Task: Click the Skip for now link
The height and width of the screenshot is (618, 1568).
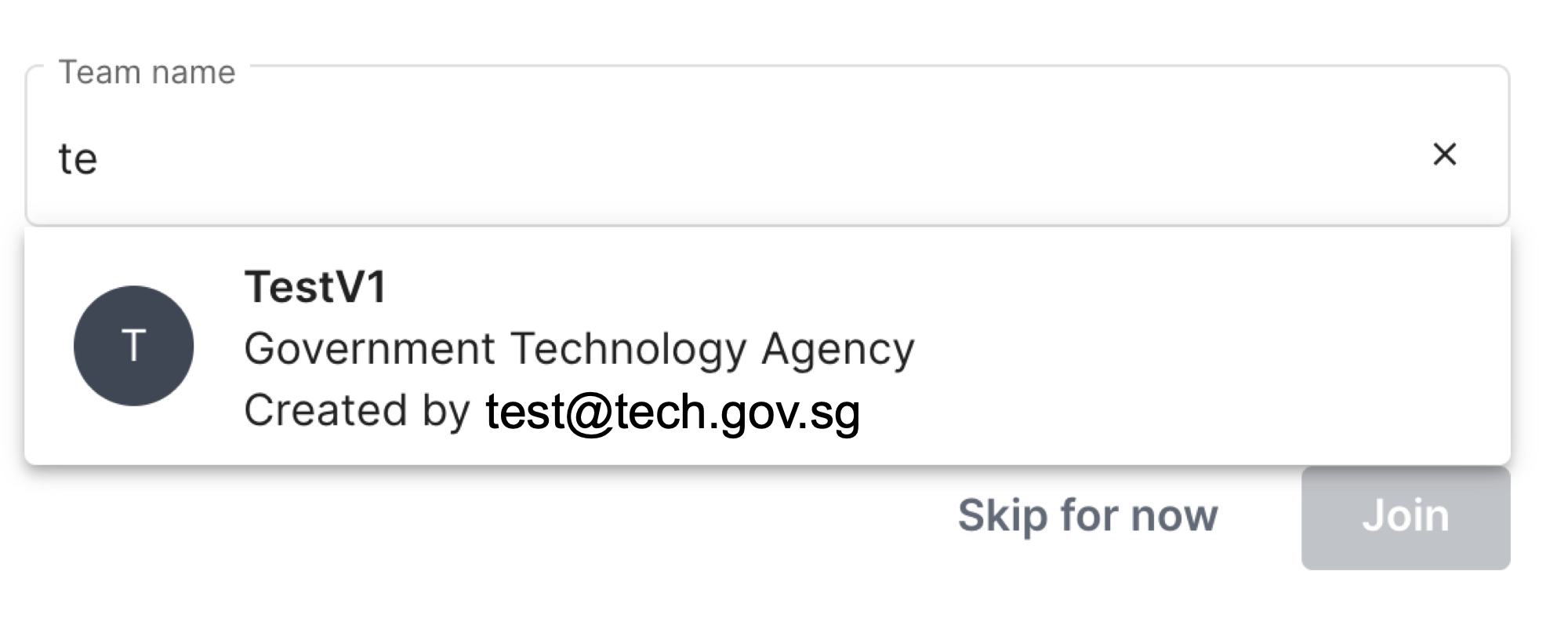Action: [1087, 516]
